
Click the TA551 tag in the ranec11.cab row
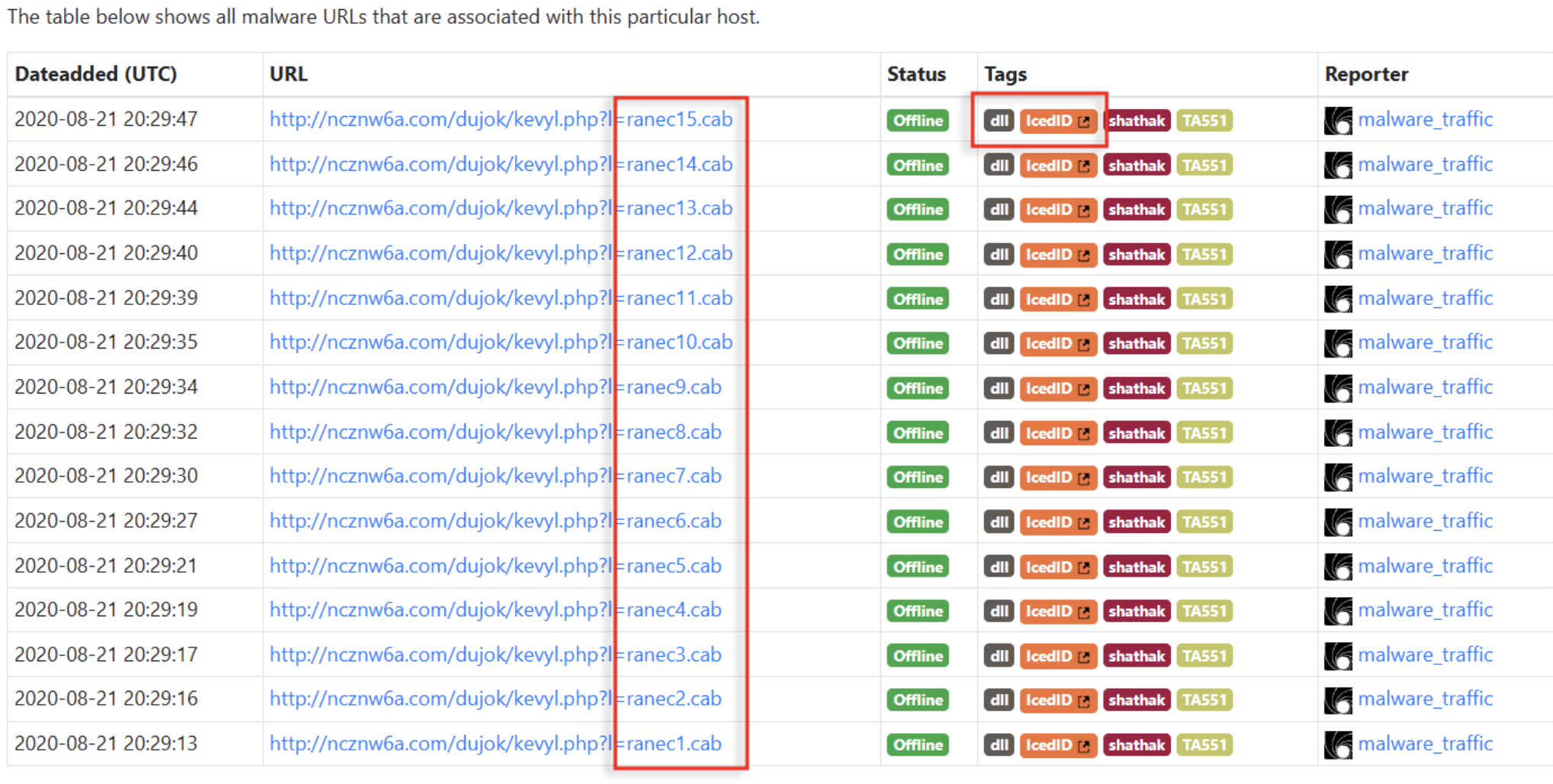click(x=1204, y=299)
